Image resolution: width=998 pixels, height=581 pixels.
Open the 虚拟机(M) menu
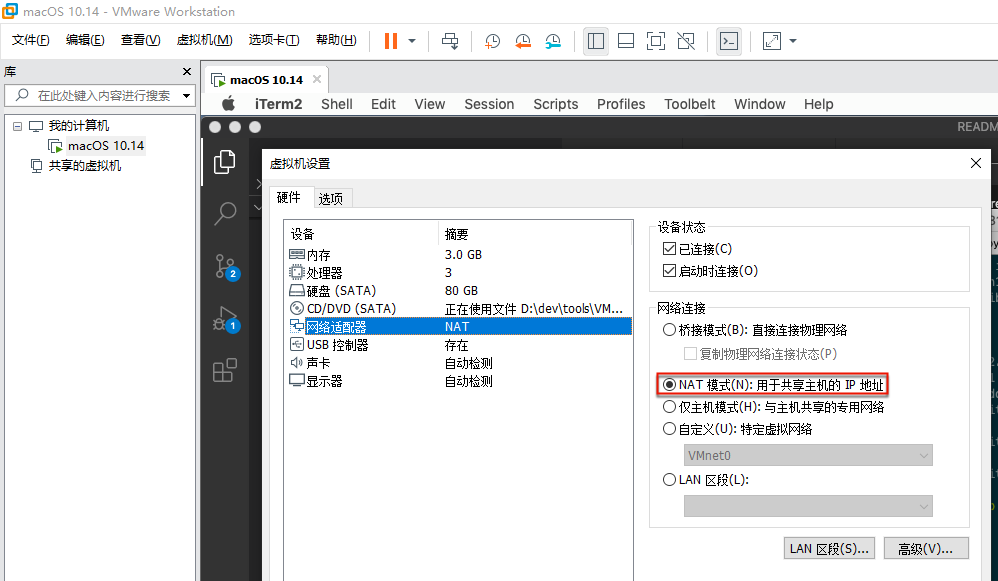pyautogui.click(x=204, y=40)
